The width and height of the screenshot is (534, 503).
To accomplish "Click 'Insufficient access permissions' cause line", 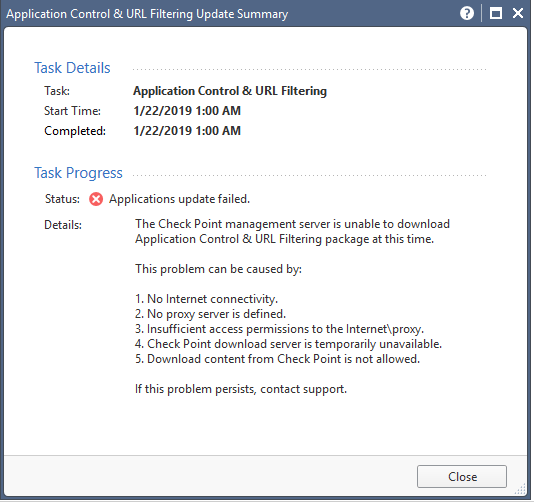I will pyautogui.click(x=279, y=329).
